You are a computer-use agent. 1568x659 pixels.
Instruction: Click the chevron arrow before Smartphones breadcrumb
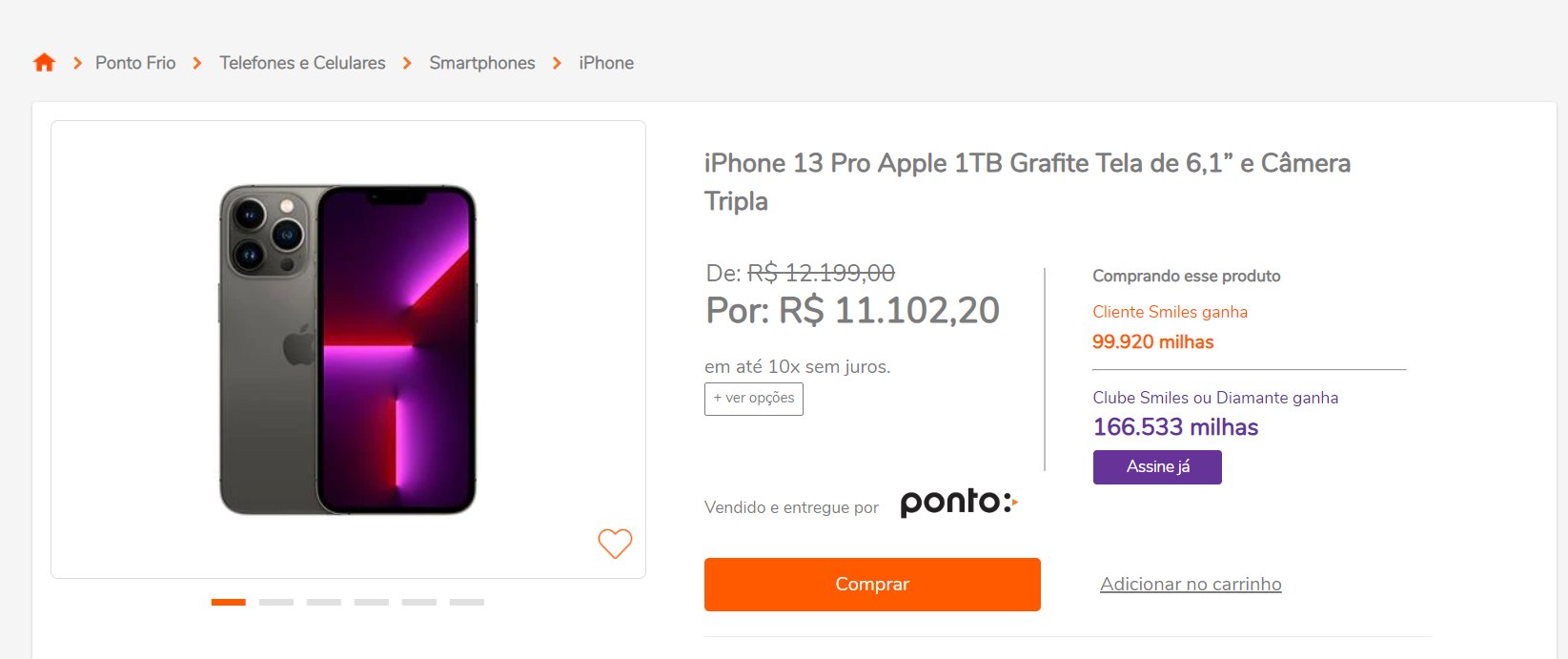[407, 63]
